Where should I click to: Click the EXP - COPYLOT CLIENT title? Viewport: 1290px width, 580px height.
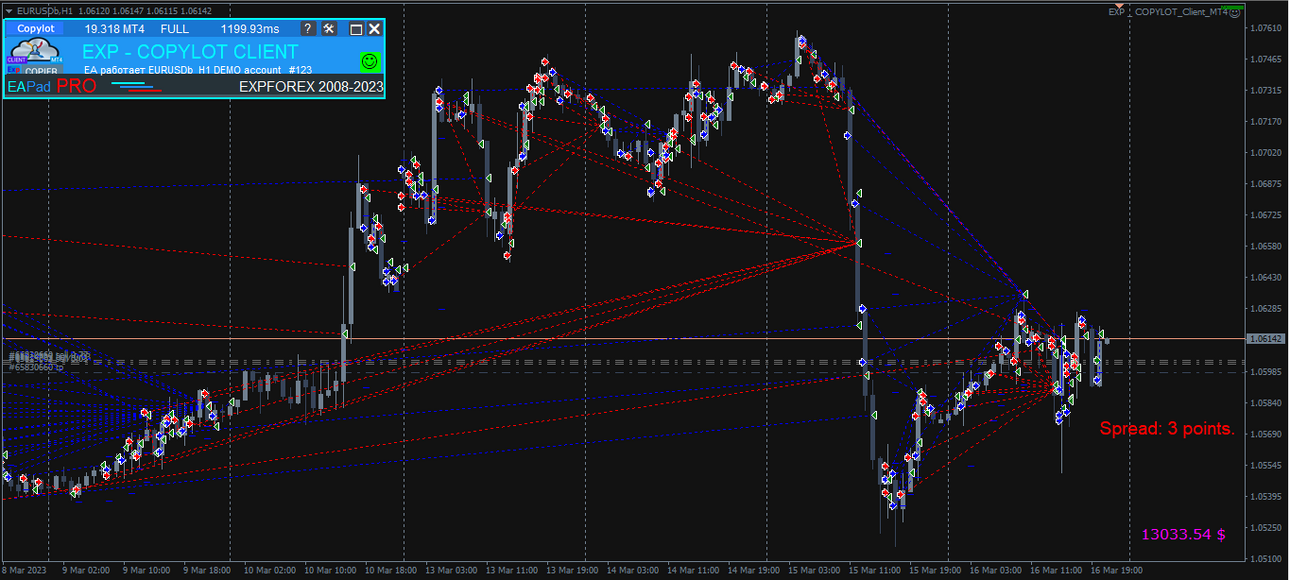click(x=190, y=51)
